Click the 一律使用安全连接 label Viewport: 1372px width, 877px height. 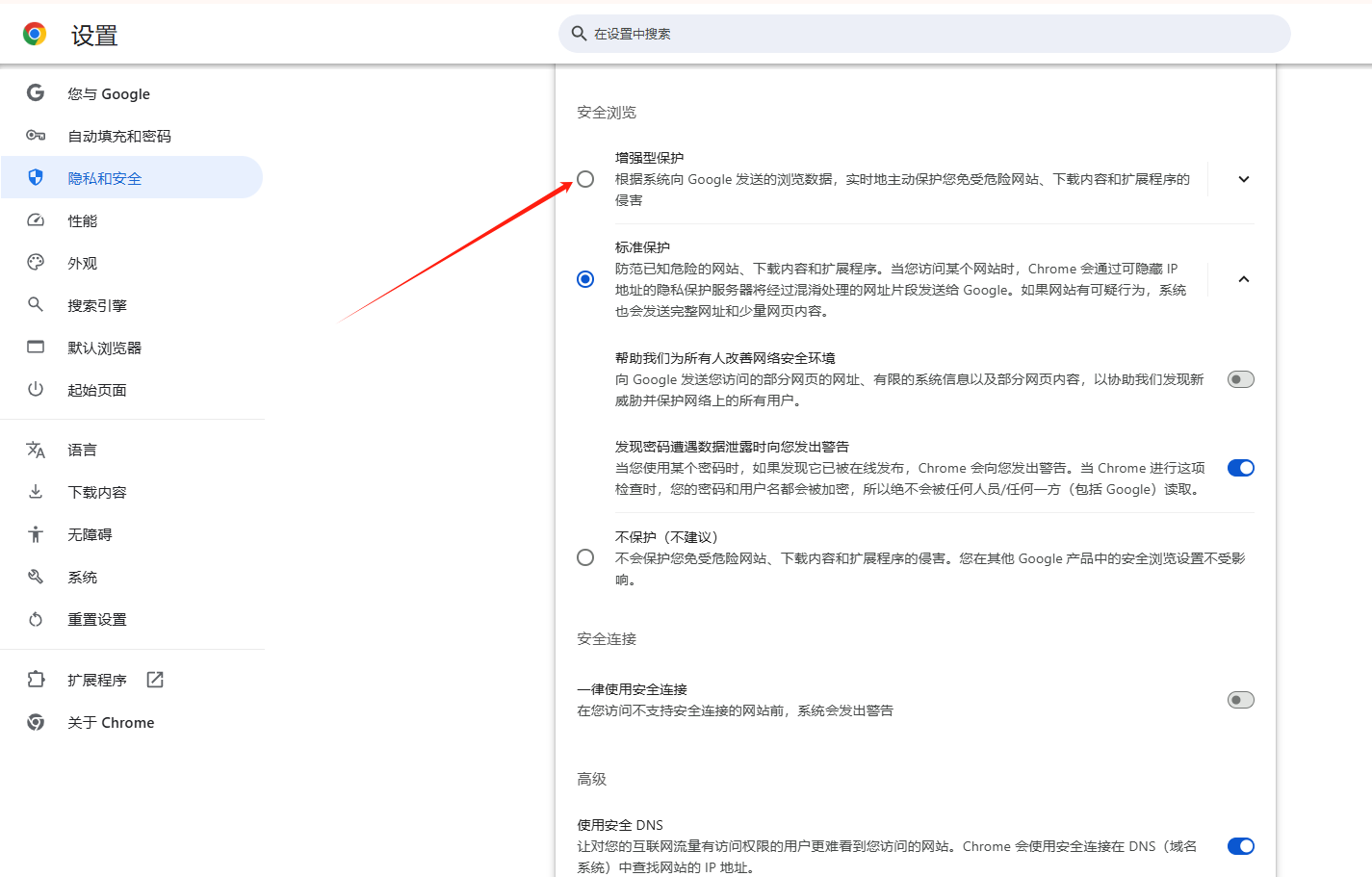[632, 689]
